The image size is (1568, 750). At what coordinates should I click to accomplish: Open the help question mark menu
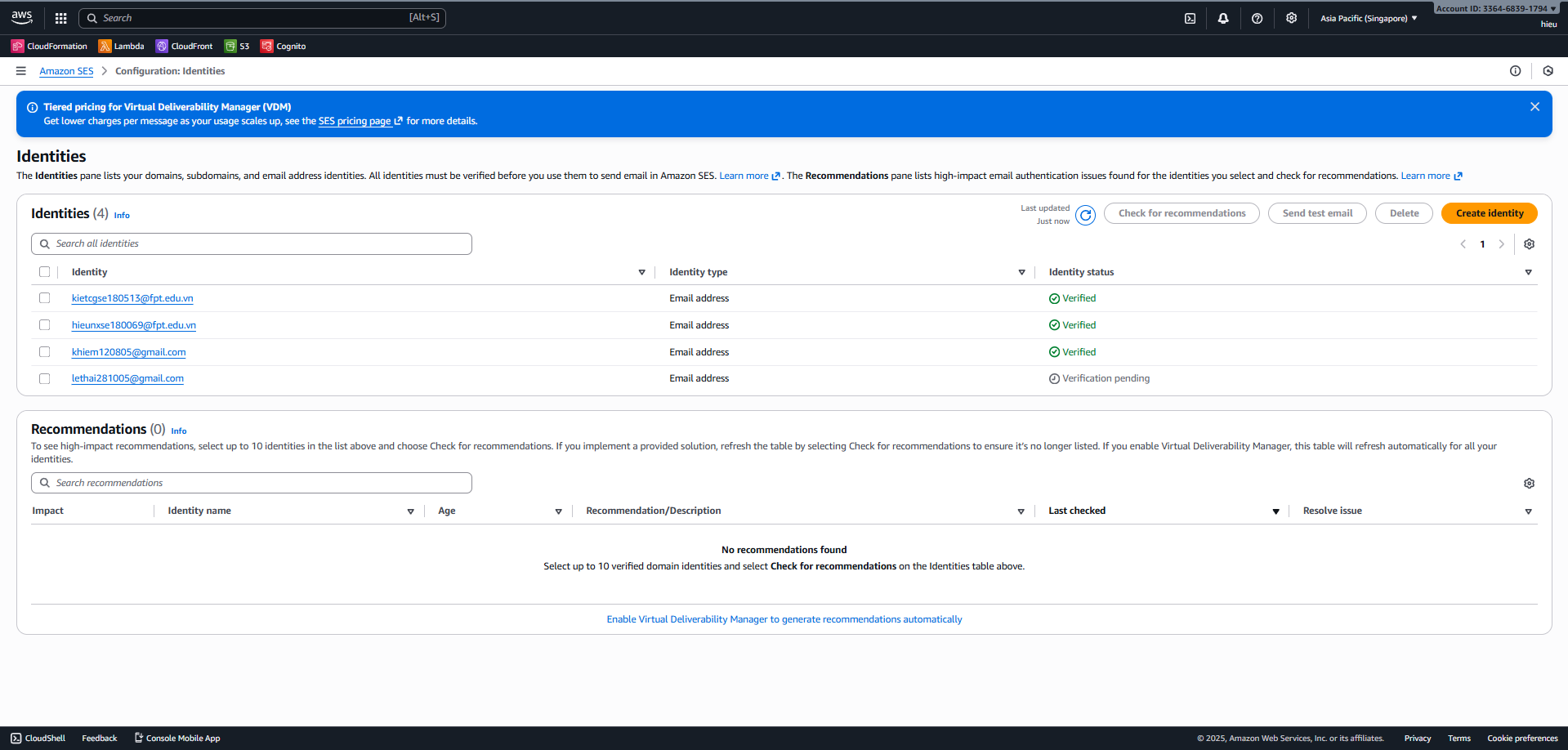point(1257,18)
